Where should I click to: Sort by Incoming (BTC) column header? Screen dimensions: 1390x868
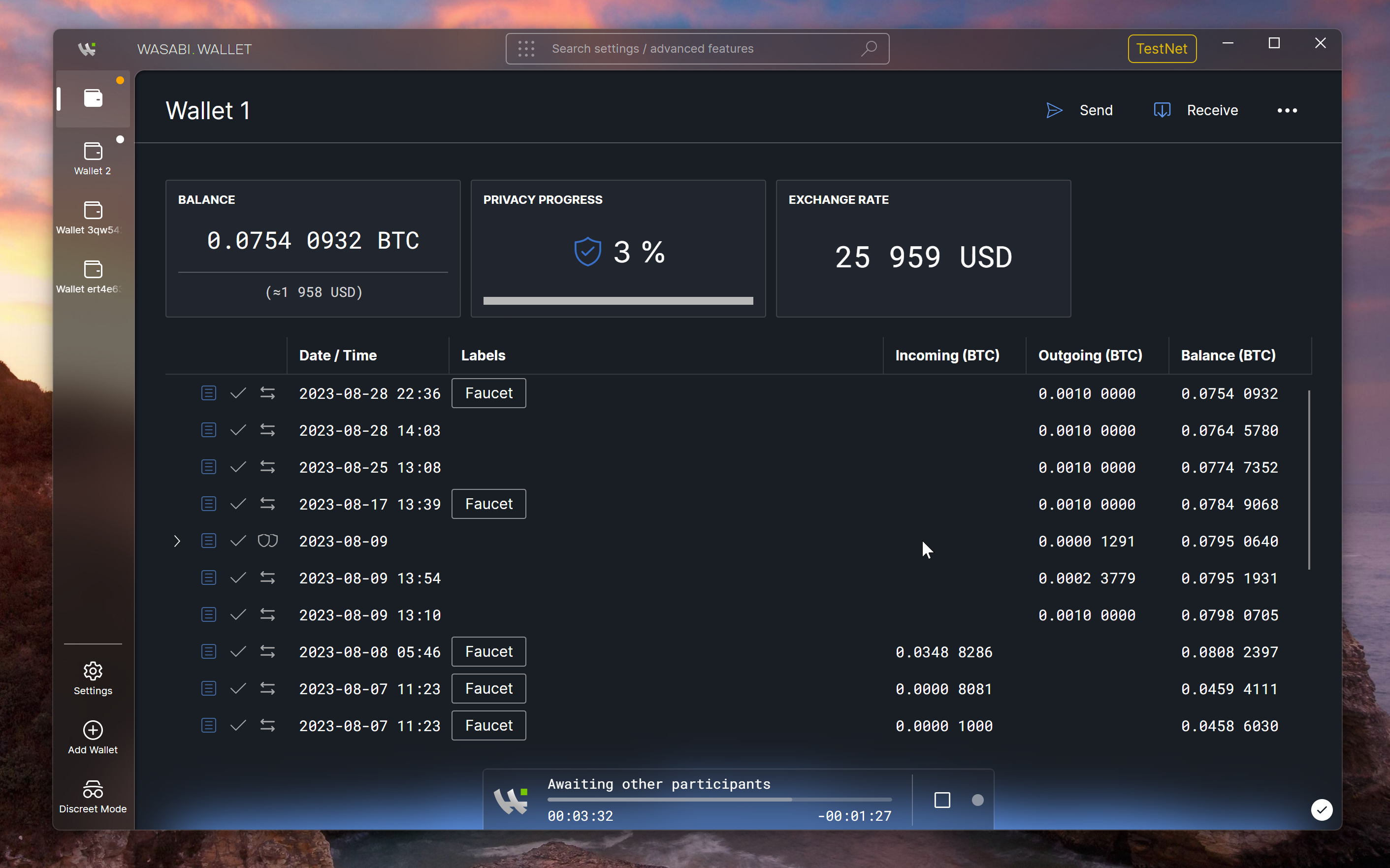tap(947, 355)
